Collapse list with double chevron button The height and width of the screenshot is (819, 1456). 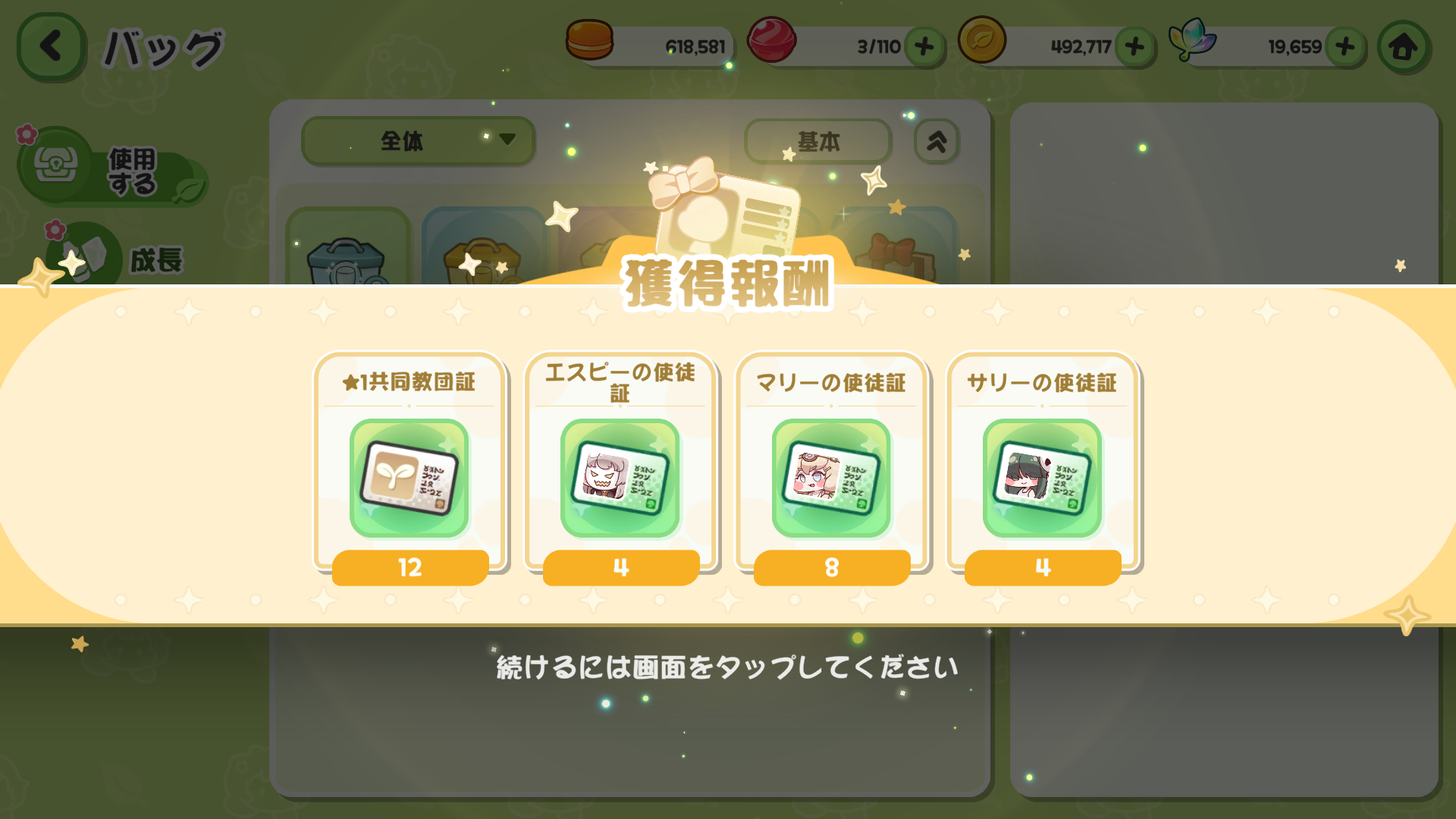(x=937, y=142)
